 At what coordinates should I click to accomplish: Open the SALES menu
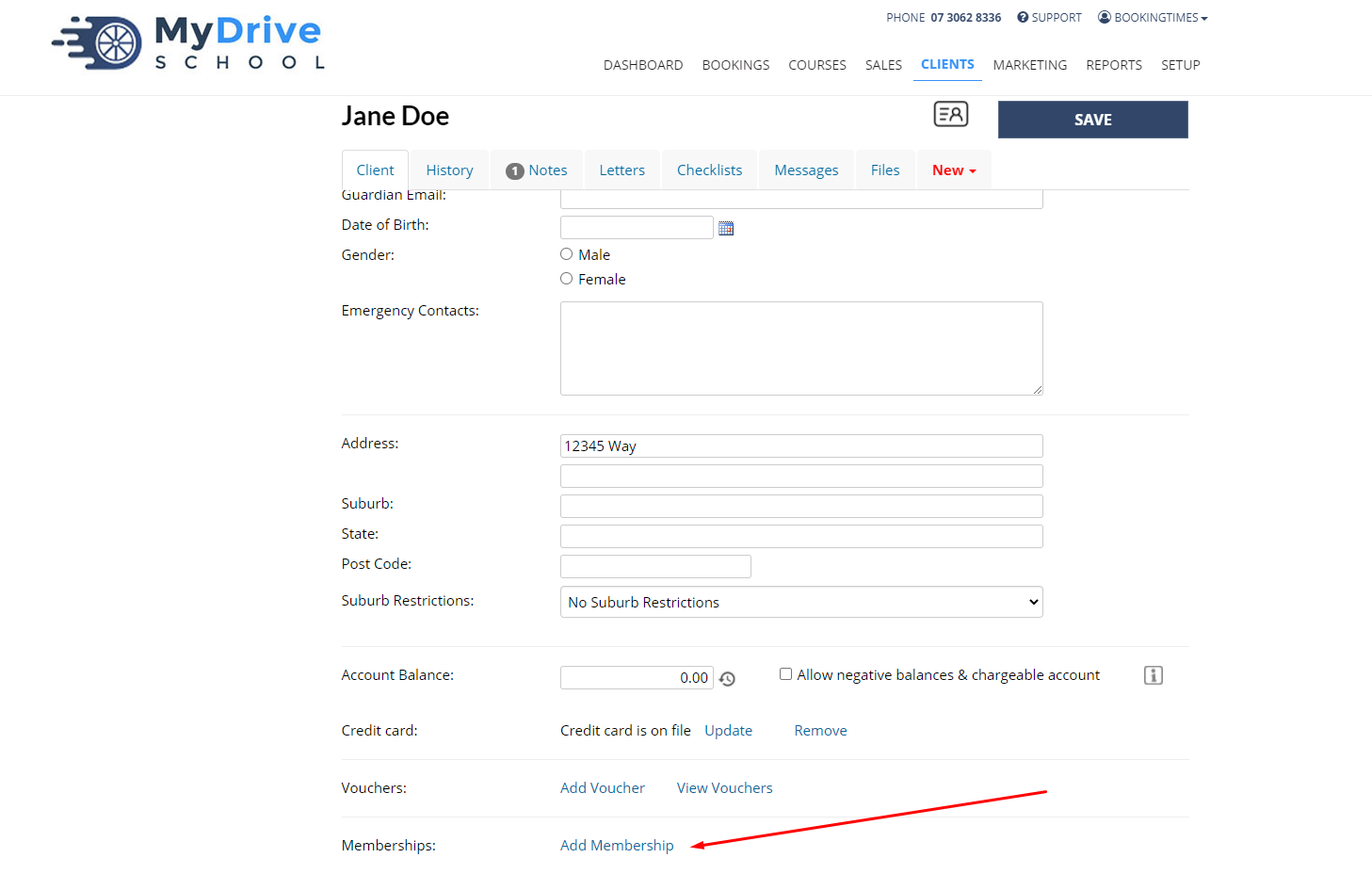pyautogui.click(x=883, y=65)
